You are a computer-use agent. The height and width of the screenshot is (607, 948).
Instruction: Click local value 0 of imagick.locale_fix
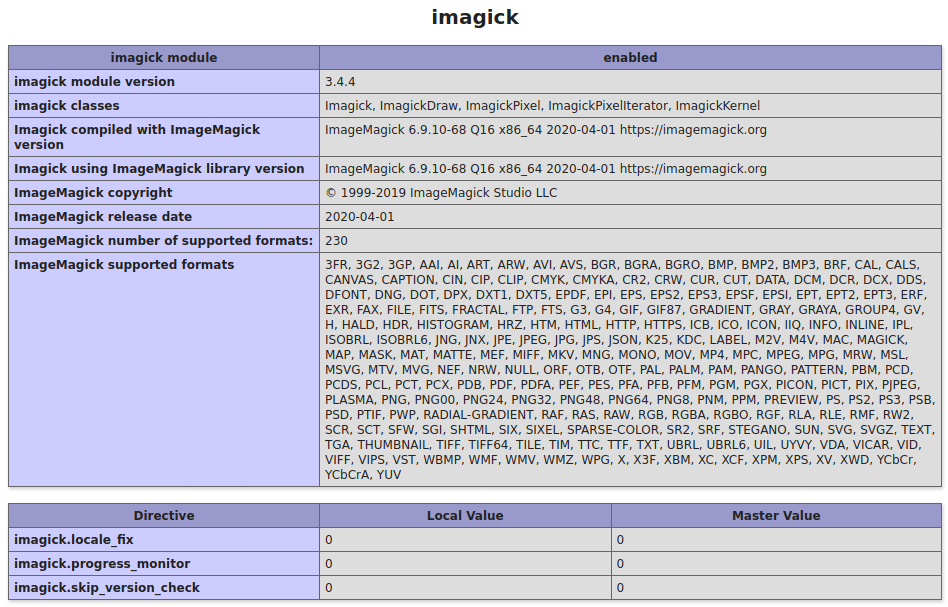click(328, 540)
